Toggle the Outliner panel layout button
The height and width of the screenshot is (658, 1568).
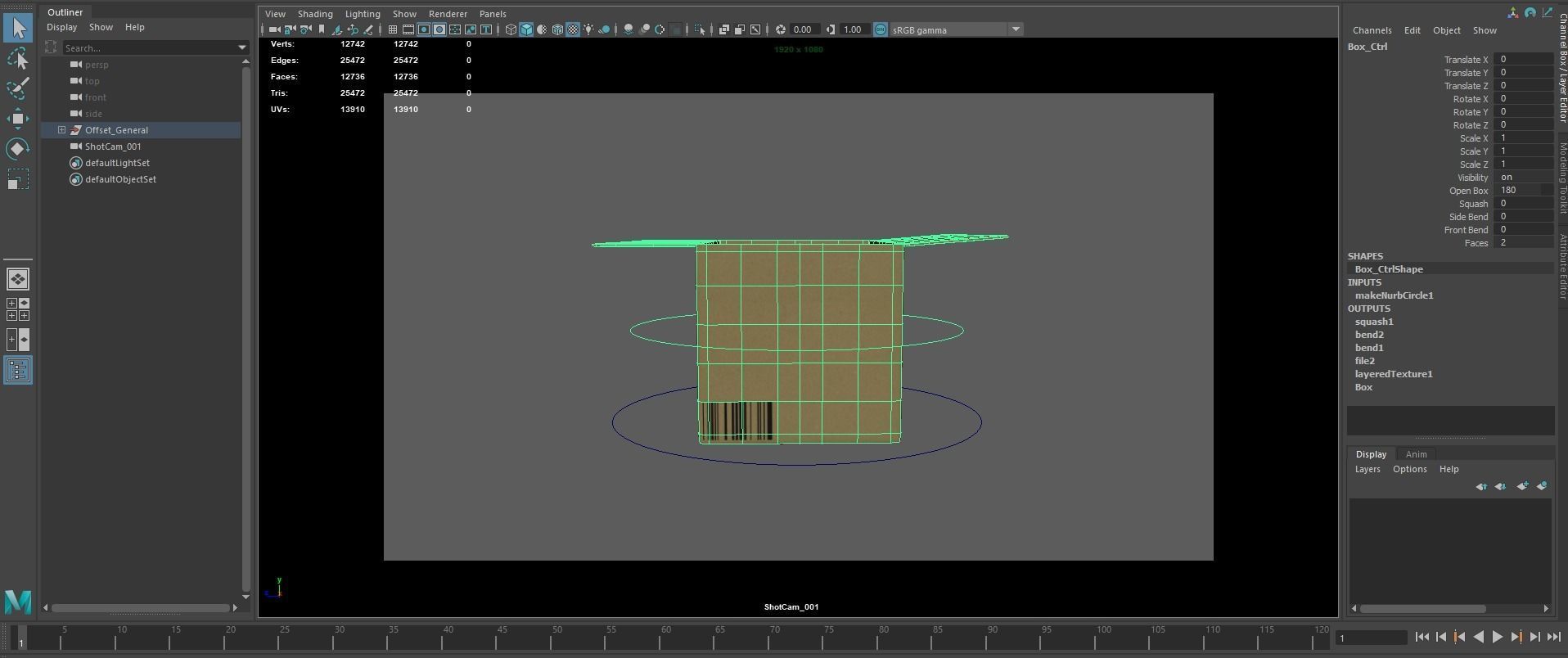(18, 371)
